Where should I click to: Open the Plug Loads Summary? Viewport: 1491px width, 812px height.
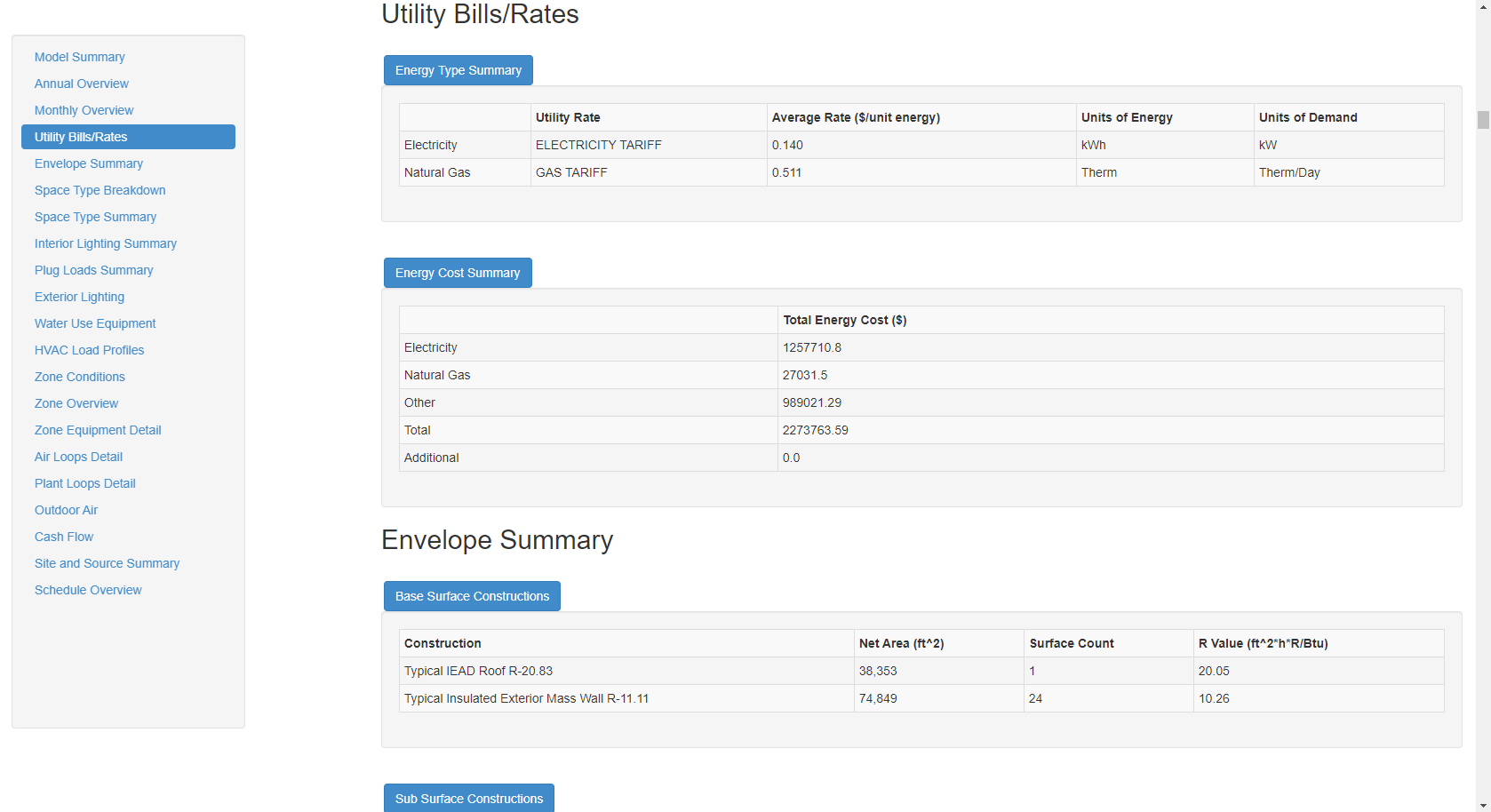[93, 269]
